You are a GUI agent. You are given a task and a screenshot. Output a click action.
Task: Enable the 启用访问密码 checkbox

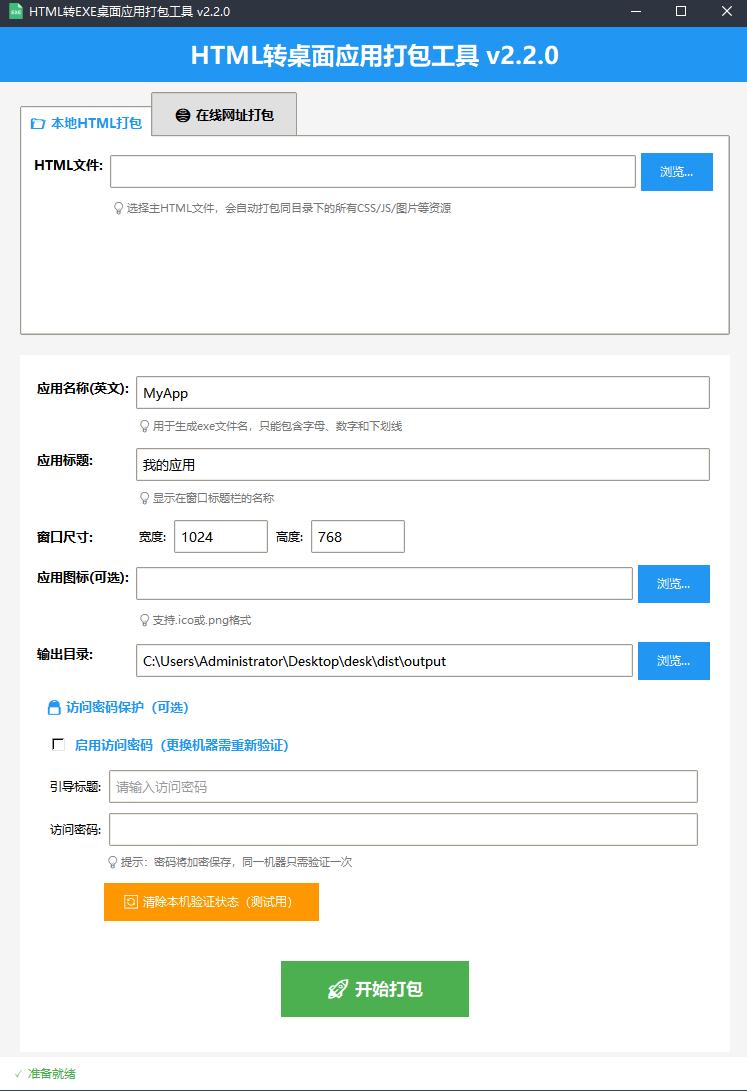tap(58, 745)
